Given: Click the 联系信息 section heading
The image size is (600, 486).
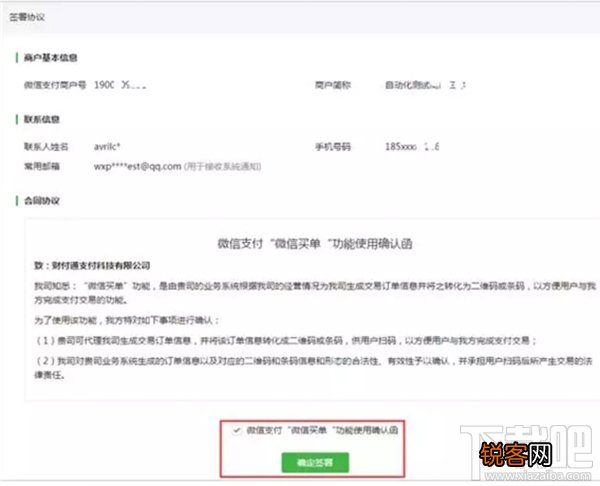Looking at the screenshot, I should coord(42,119).
